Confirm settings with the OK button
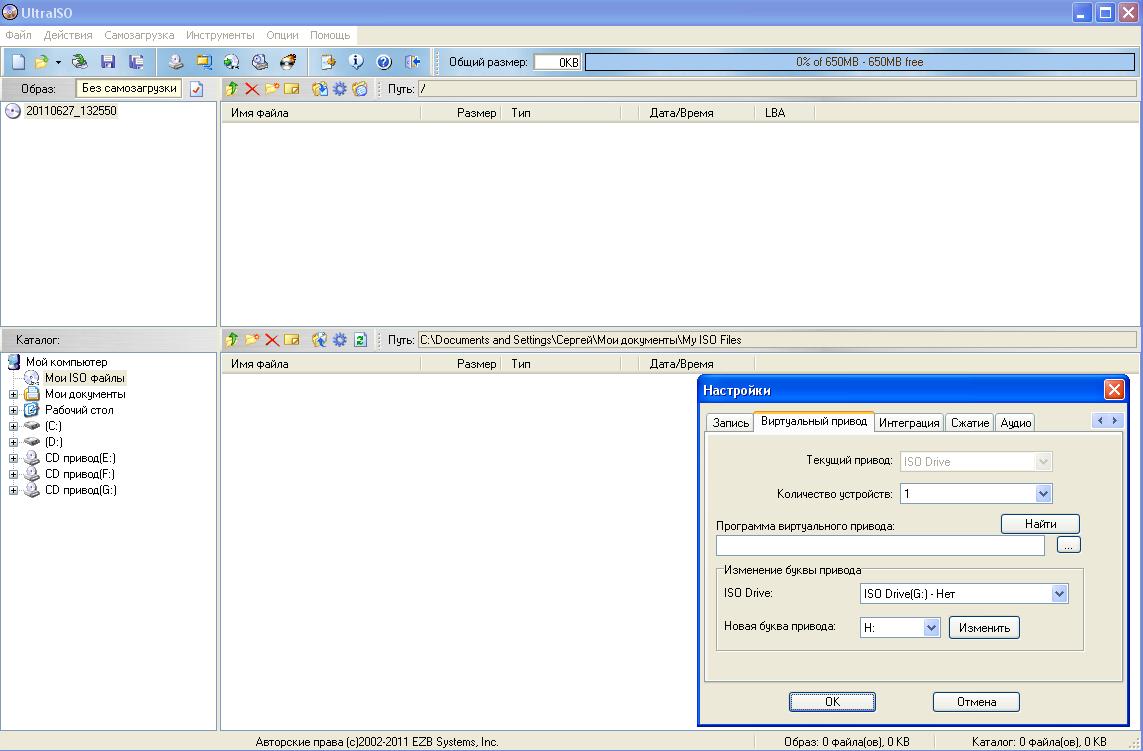The height and width of the screenshot is (751, 1143). tap(832, 702)
